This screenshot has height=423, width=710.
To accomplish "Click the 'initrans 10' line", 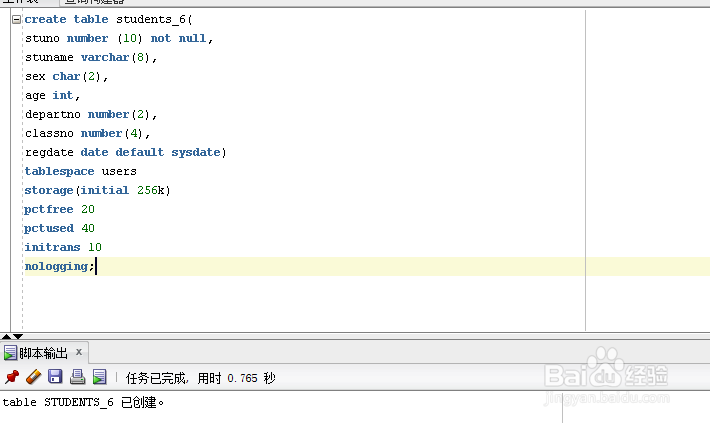I will tap(63, 247).
